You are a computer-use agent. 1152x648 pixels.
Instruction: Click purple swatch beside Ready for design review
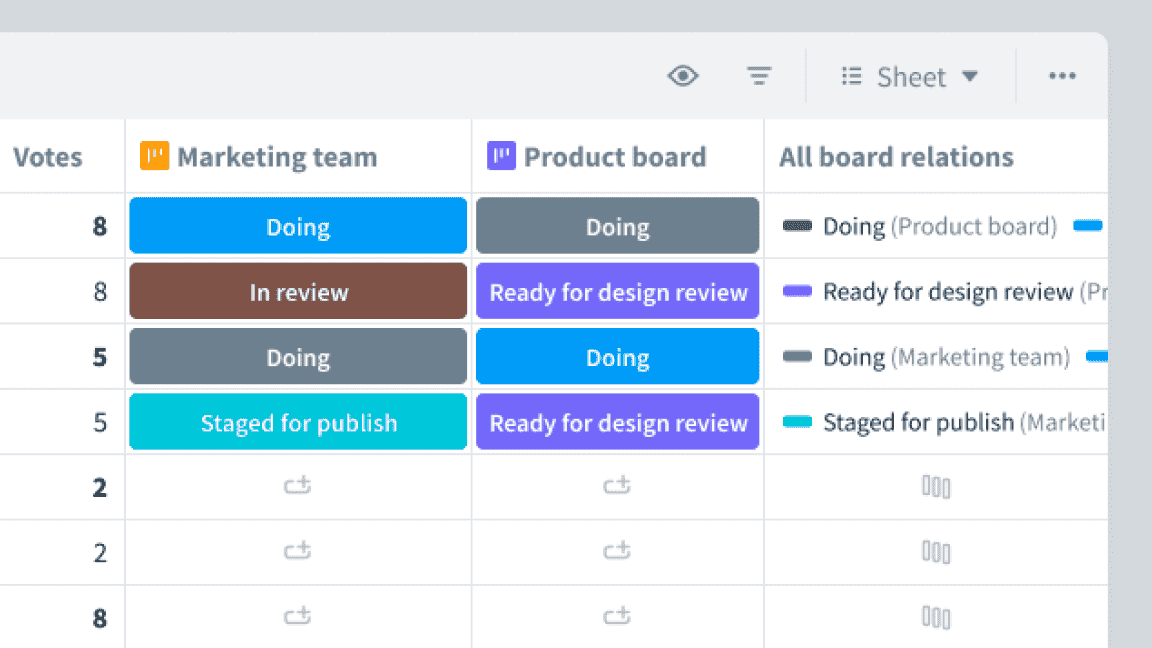(797, 292)
